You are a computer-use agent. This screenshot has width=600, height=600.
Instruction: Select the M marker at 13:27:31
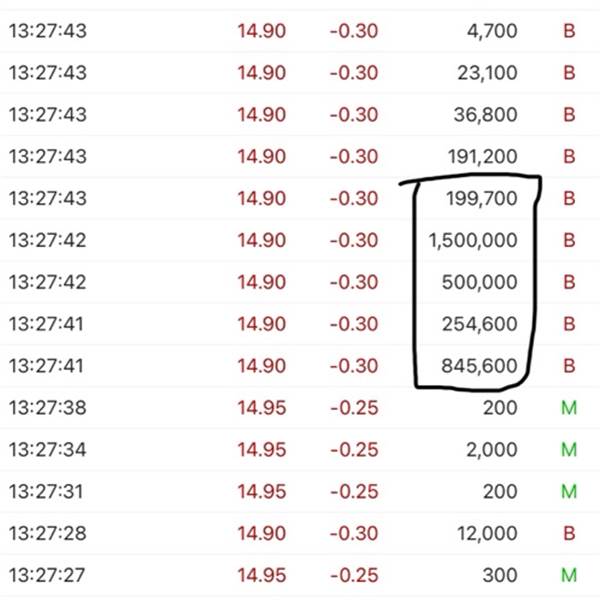click(x=569, y=492)
